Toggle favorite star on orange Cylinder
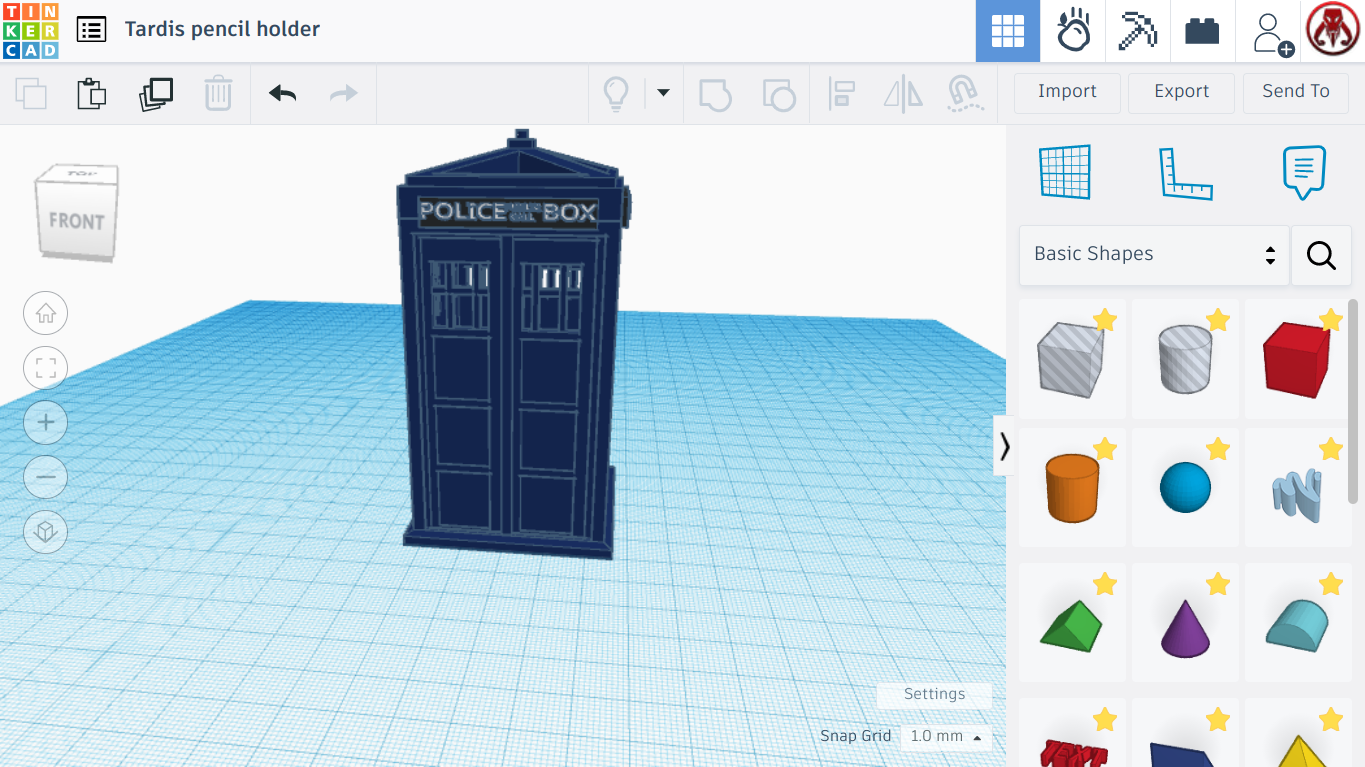 click(1104, 449)
